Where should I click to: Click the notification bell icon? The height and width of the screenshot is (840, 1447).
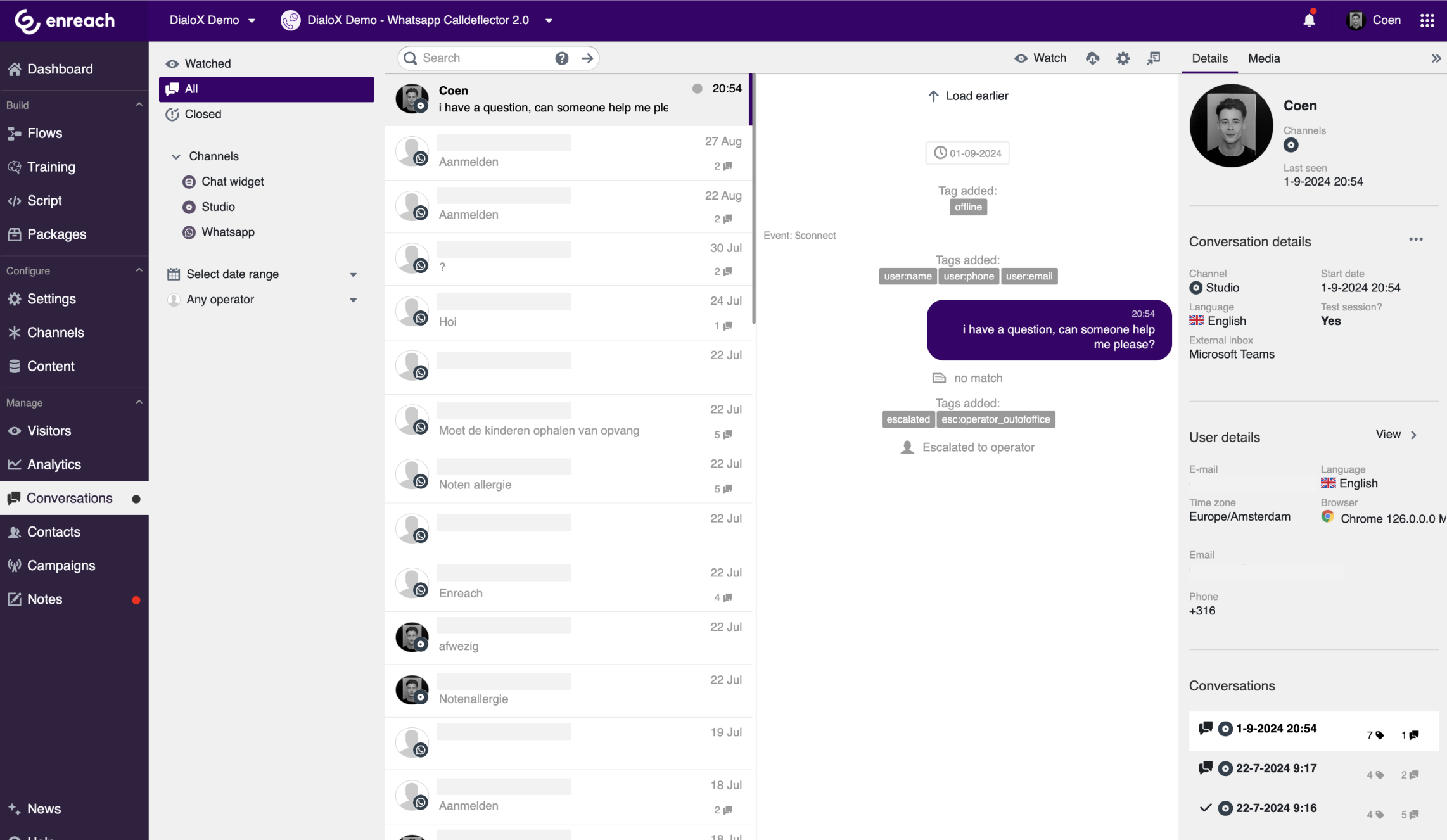[1309, 20]
